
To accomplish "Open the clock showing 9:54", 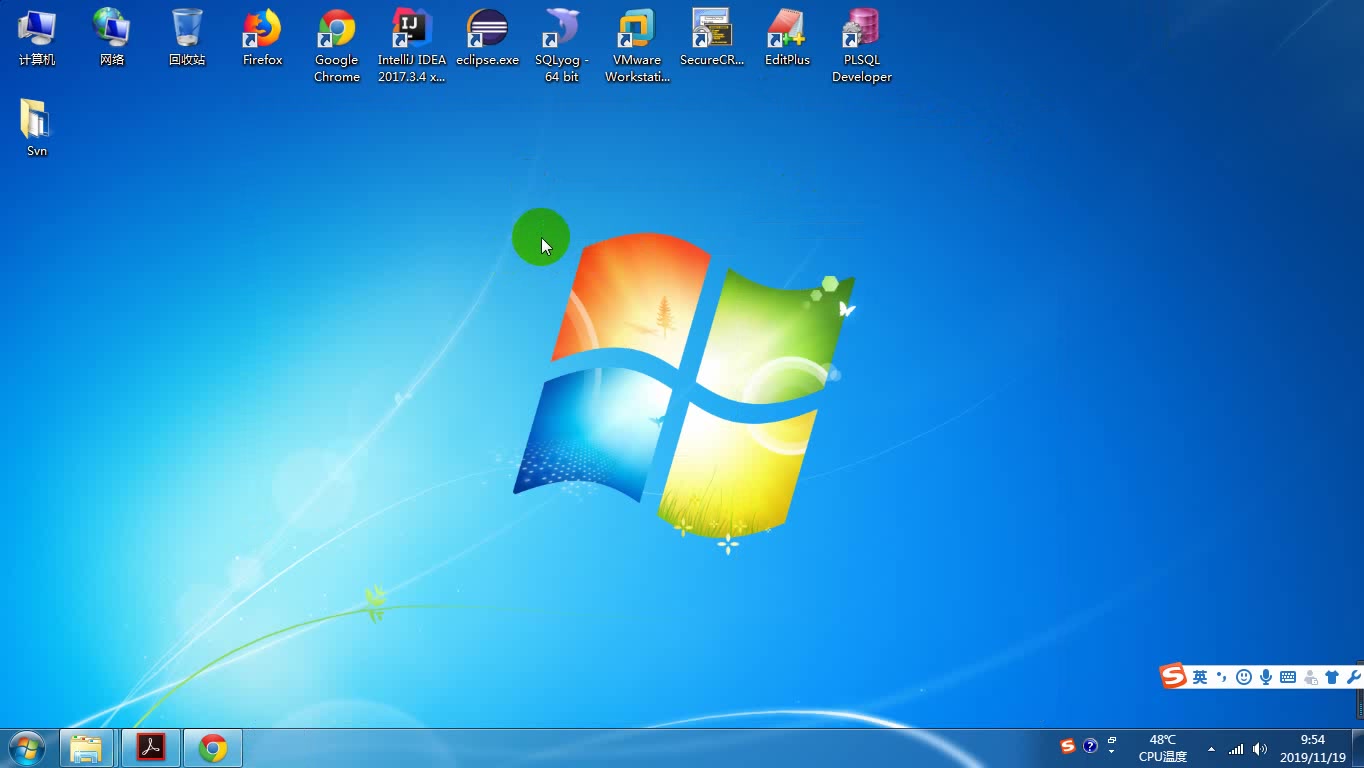I will 1313,748.
